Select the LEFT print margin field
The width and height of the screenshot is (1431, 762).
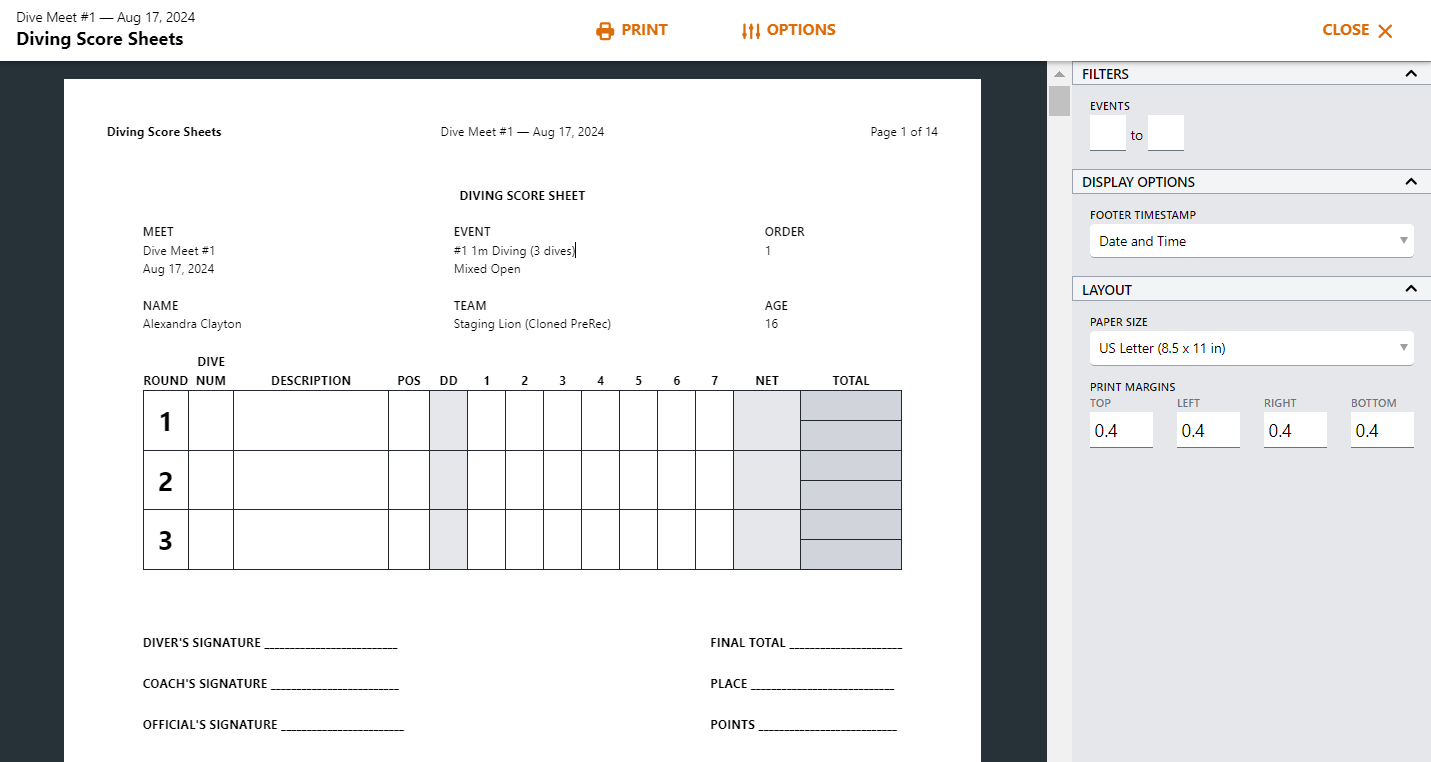pyautogui.click(x=1208, y=428)
